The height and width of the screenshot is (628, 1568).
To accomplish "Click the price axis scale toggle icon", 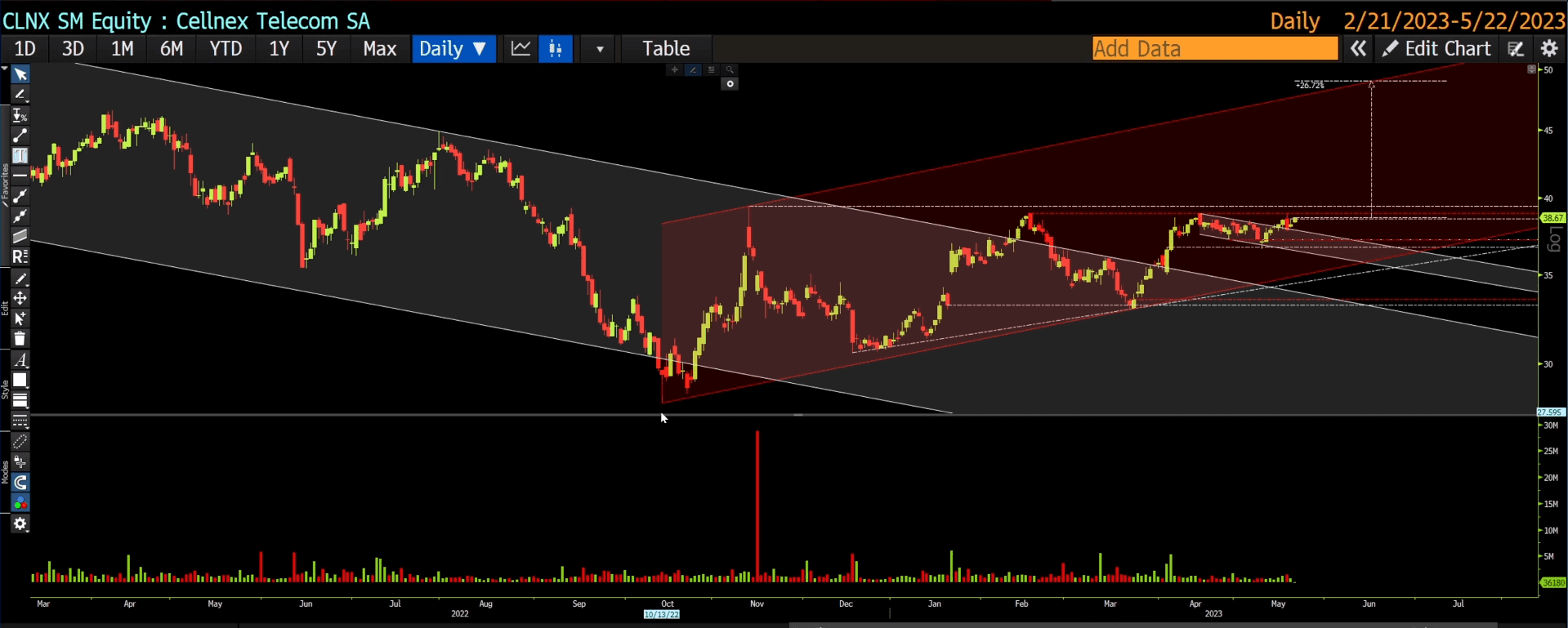I will [x=1532, y=70].
